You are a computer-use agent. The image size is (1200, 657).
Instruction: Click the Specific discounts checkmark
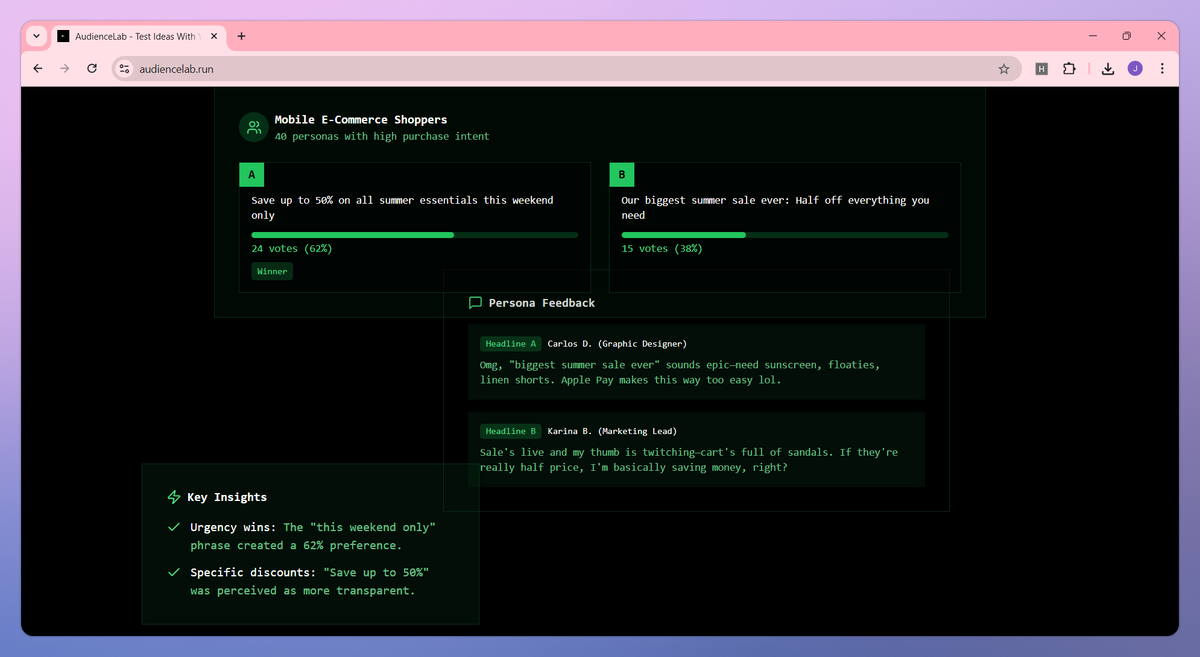[174, 573]
